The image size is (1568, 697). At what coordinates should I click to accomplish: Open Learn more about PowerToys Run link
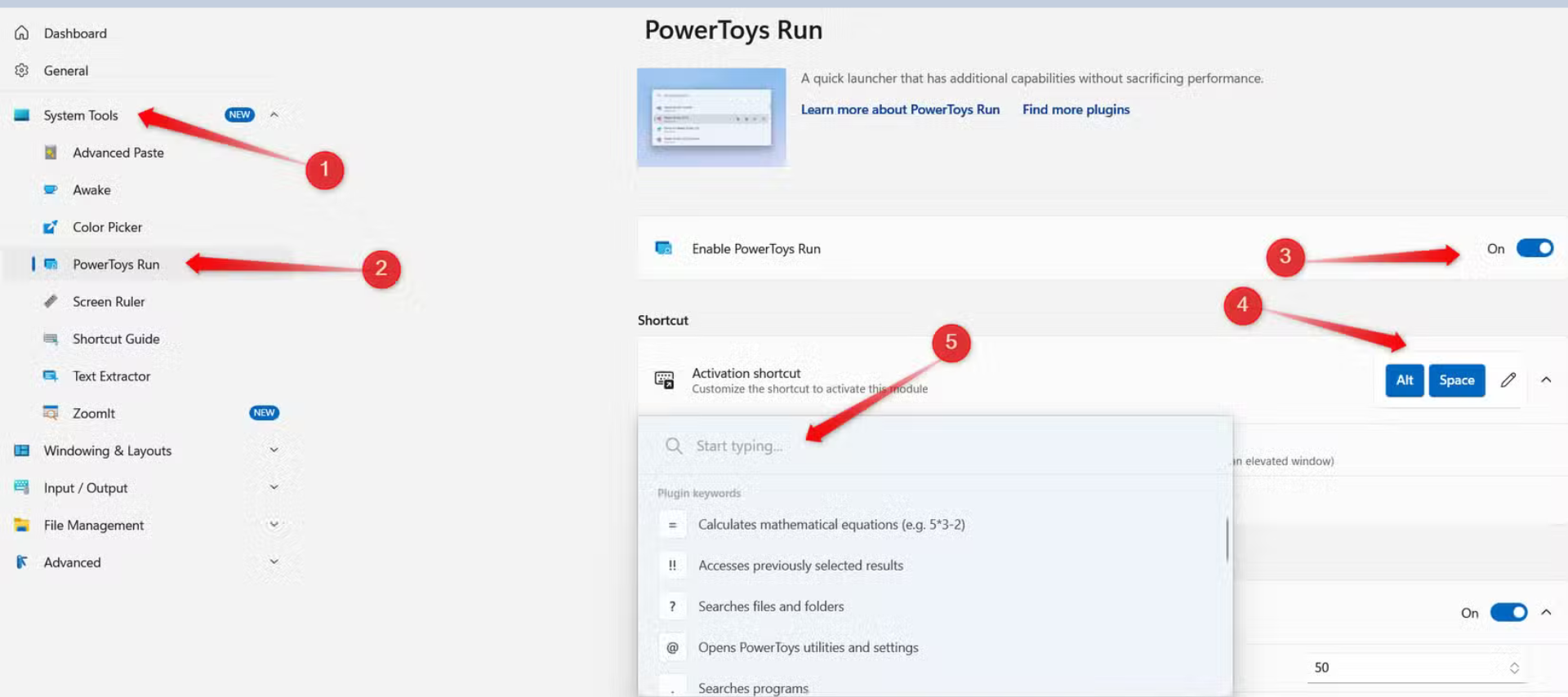click(900, 109)
